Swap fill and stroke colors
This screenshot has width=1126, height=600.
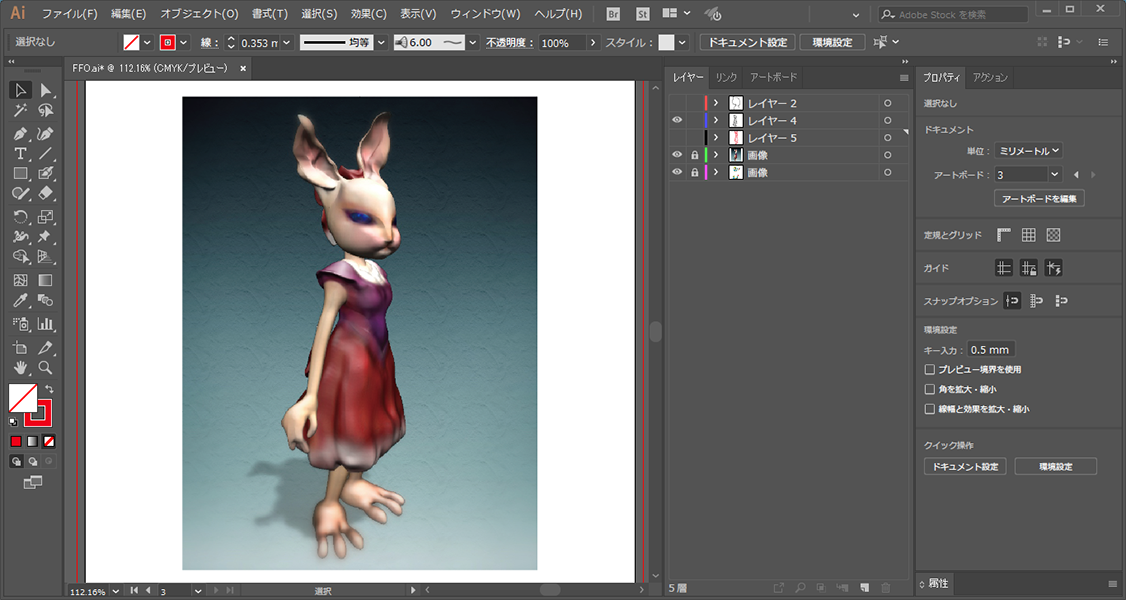point(49,389)
